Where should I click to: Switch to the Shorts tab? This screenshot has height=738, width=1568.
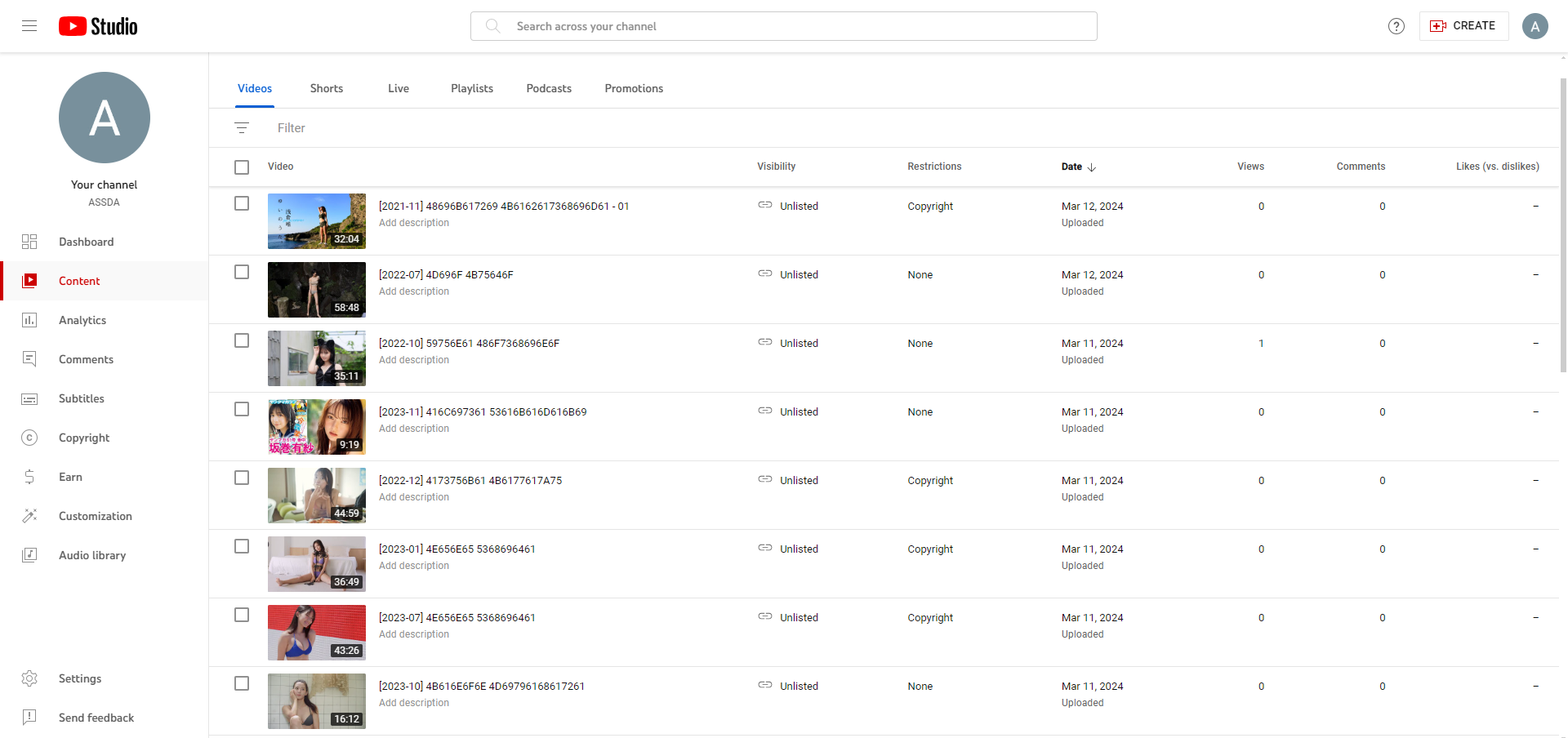click(327, 88)
